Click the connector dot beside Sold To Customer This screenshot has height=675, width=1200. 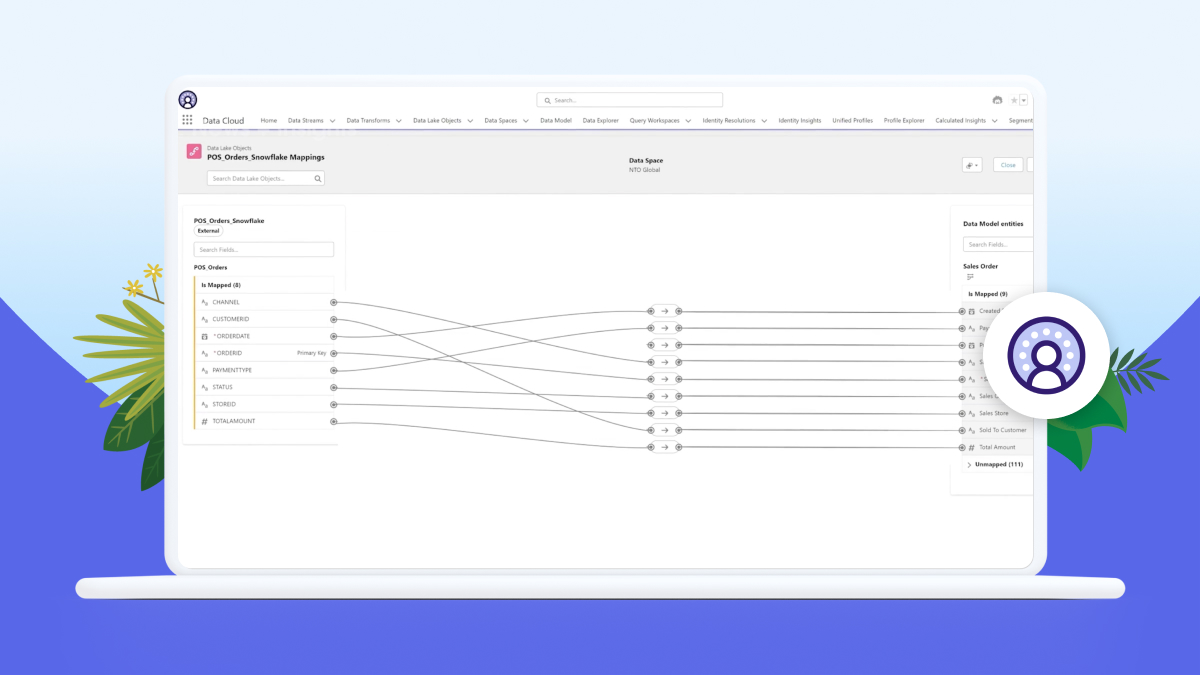click(962, 430)
